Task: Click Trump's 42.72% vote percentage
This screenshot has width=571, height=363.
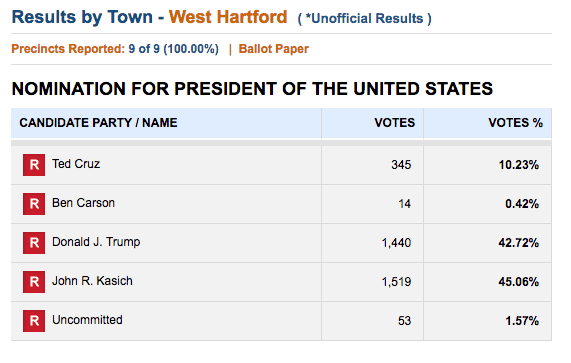Action: (x=519, y=243)
